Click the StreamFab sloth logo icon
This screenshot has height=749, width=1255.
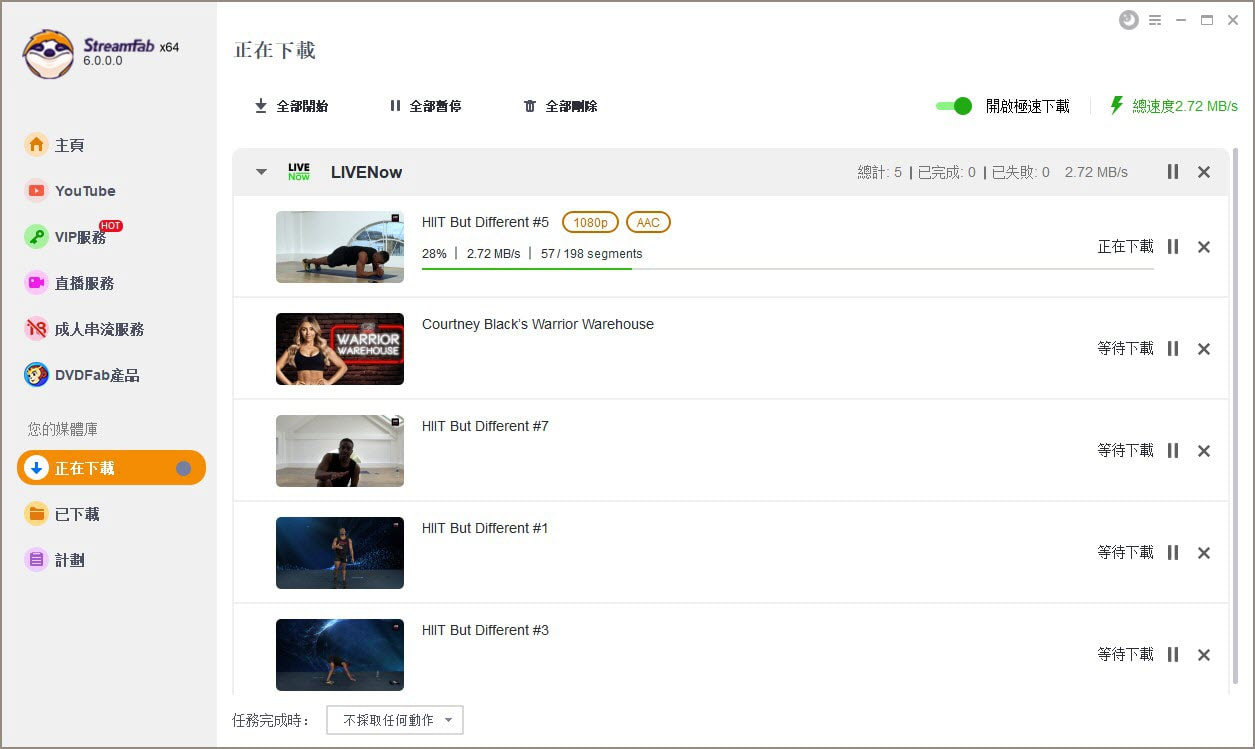48,54
